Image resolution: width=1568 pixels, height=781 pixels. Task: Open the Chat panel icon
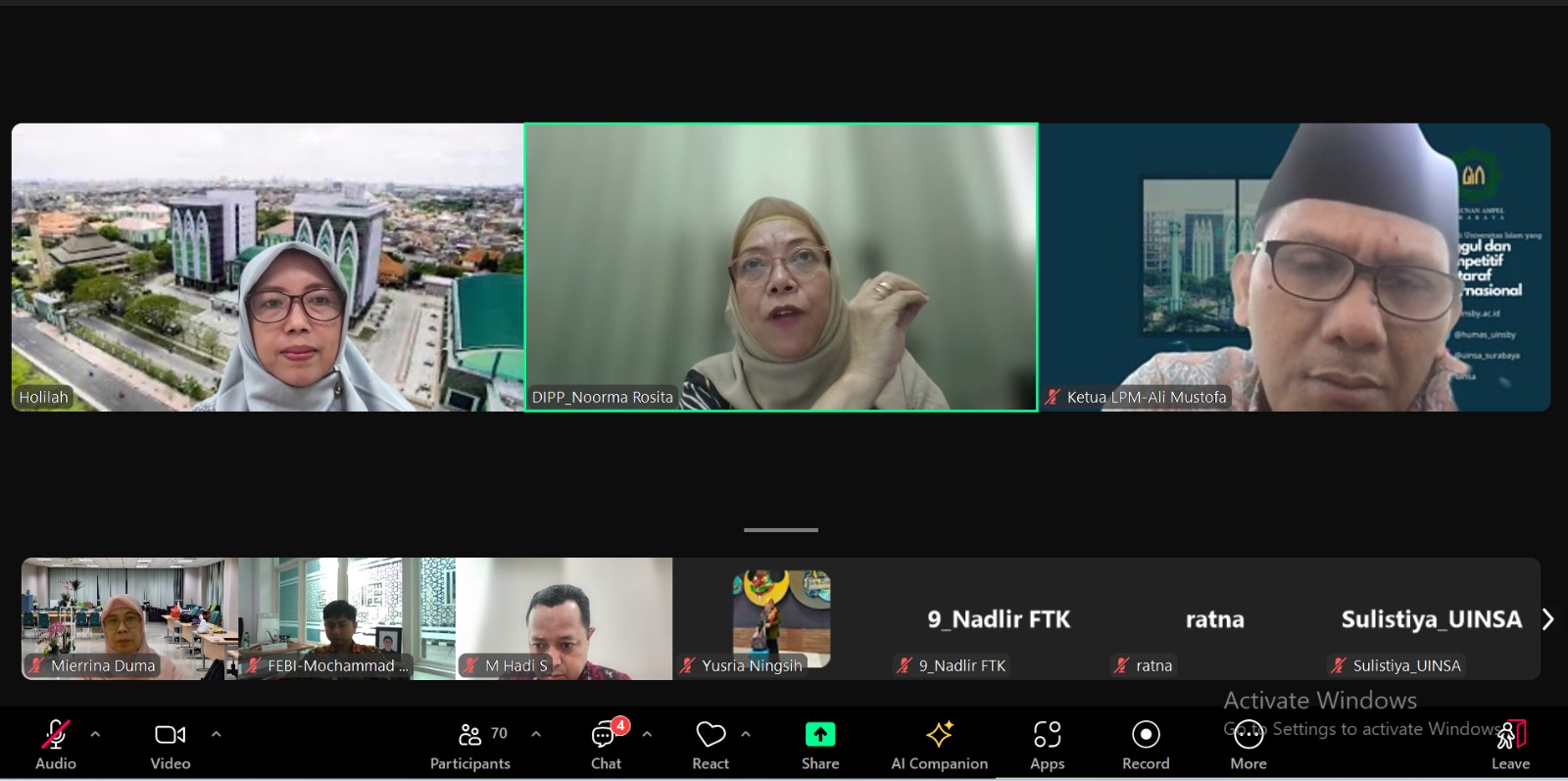click(x=604, y=736)
